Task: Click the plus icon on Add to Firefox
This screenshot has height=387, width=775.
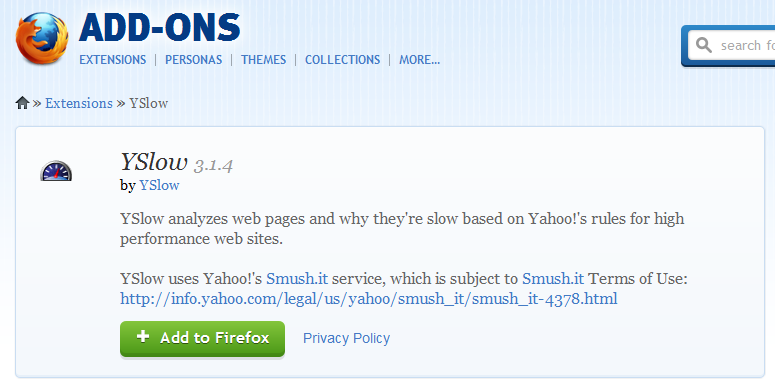Action: (143, 337)
